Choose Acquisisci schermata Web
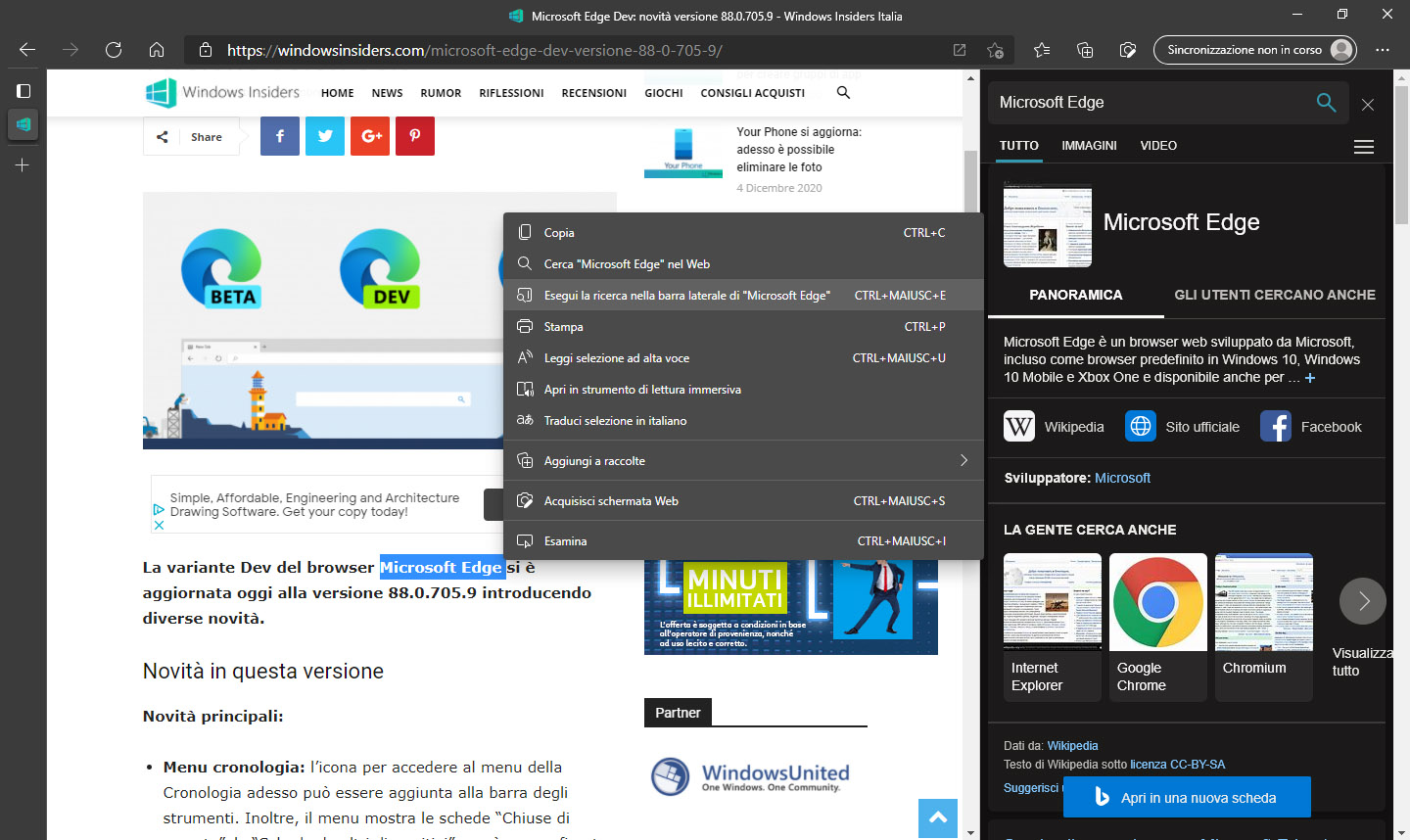Viewport: 1410px width, 840px height. tap(743, 501)
